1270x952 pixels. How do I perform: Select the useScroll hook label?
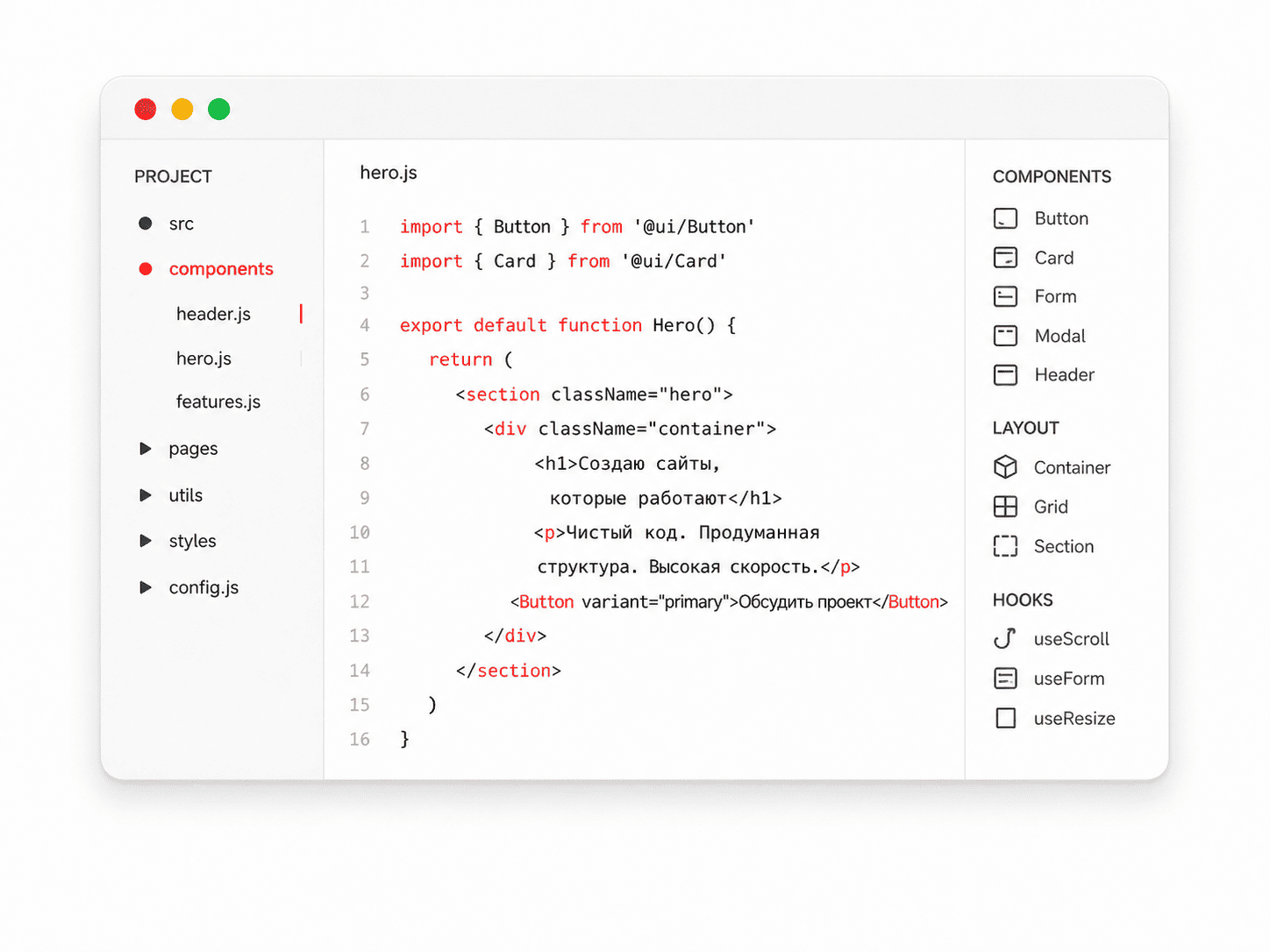[x=1071, y=639]
